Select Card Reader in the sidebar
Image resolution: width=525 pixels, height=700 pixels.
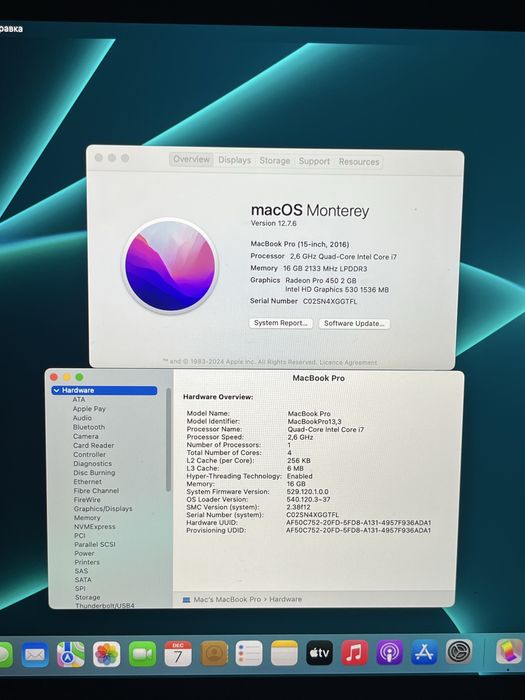(x=94, y=446)
